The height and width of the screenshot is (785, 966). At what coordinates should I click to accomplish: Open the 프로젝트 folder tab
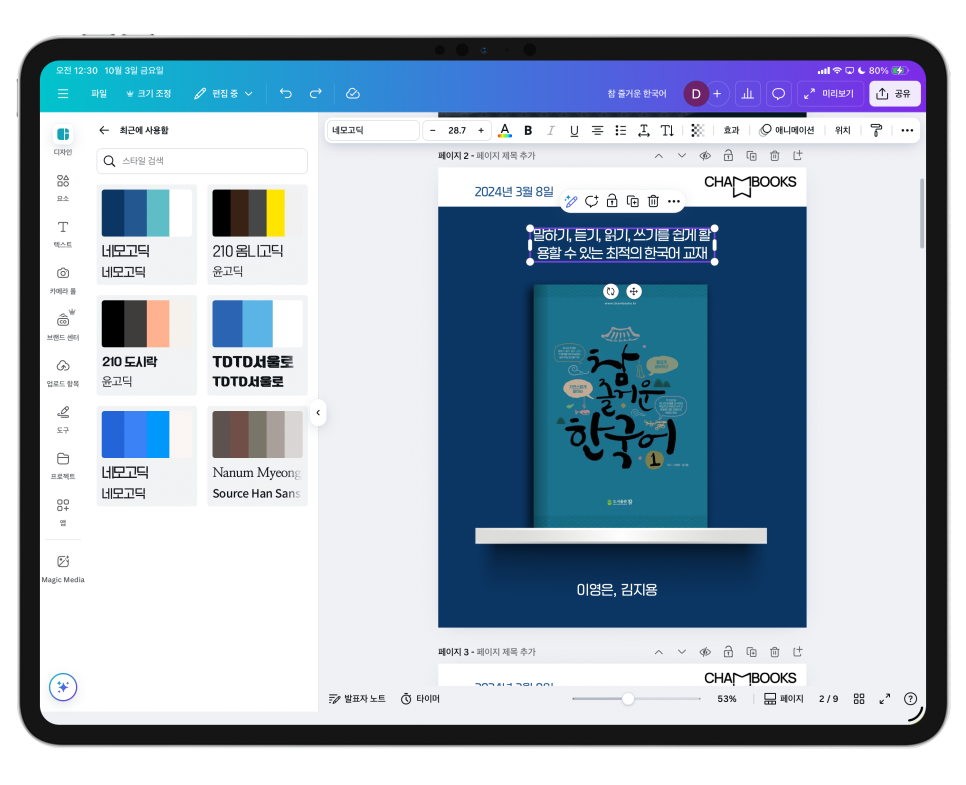(x=63, y=465)
